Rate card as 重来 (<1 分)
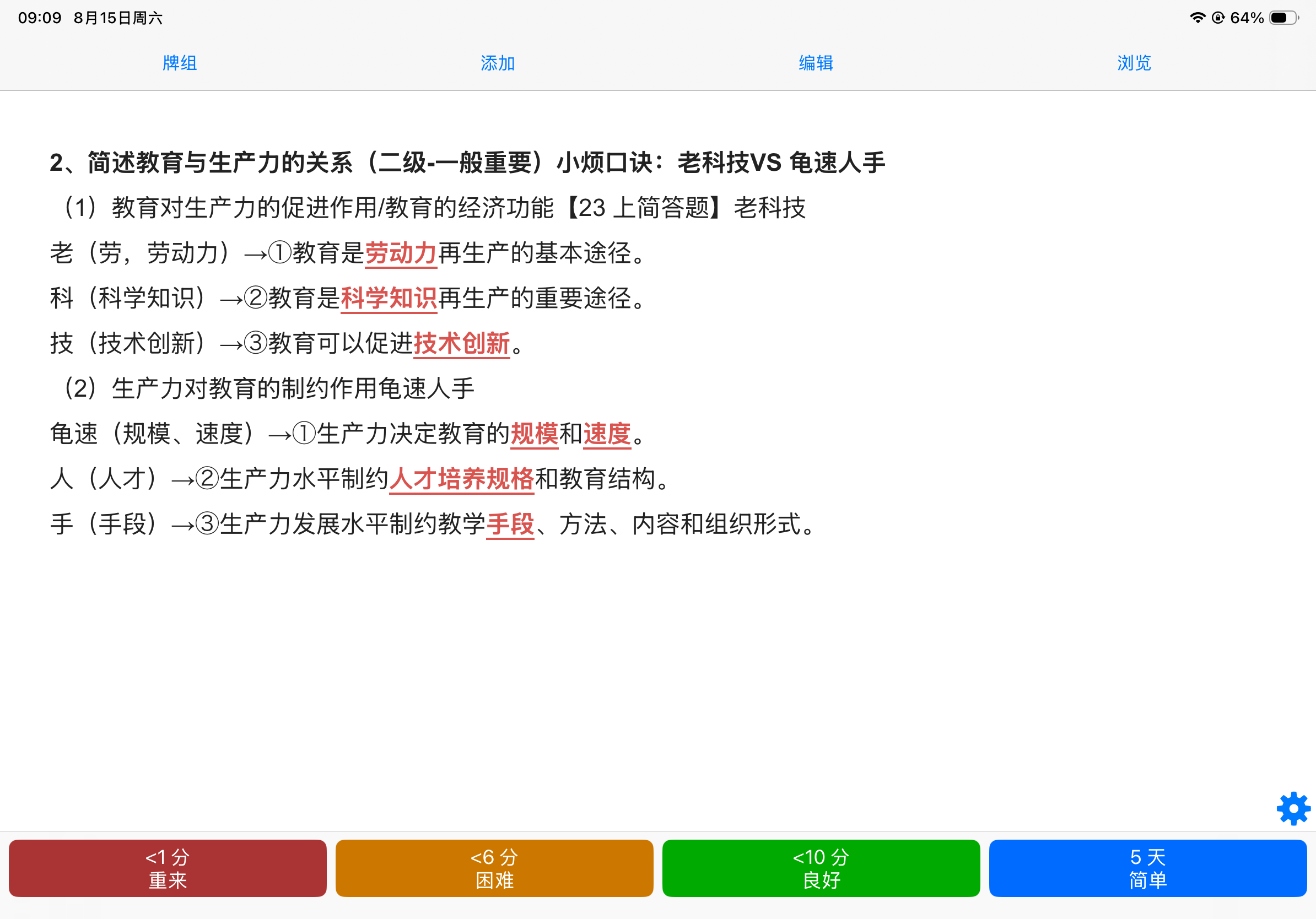Screen dimensions: 1316x919 [168, 868]
